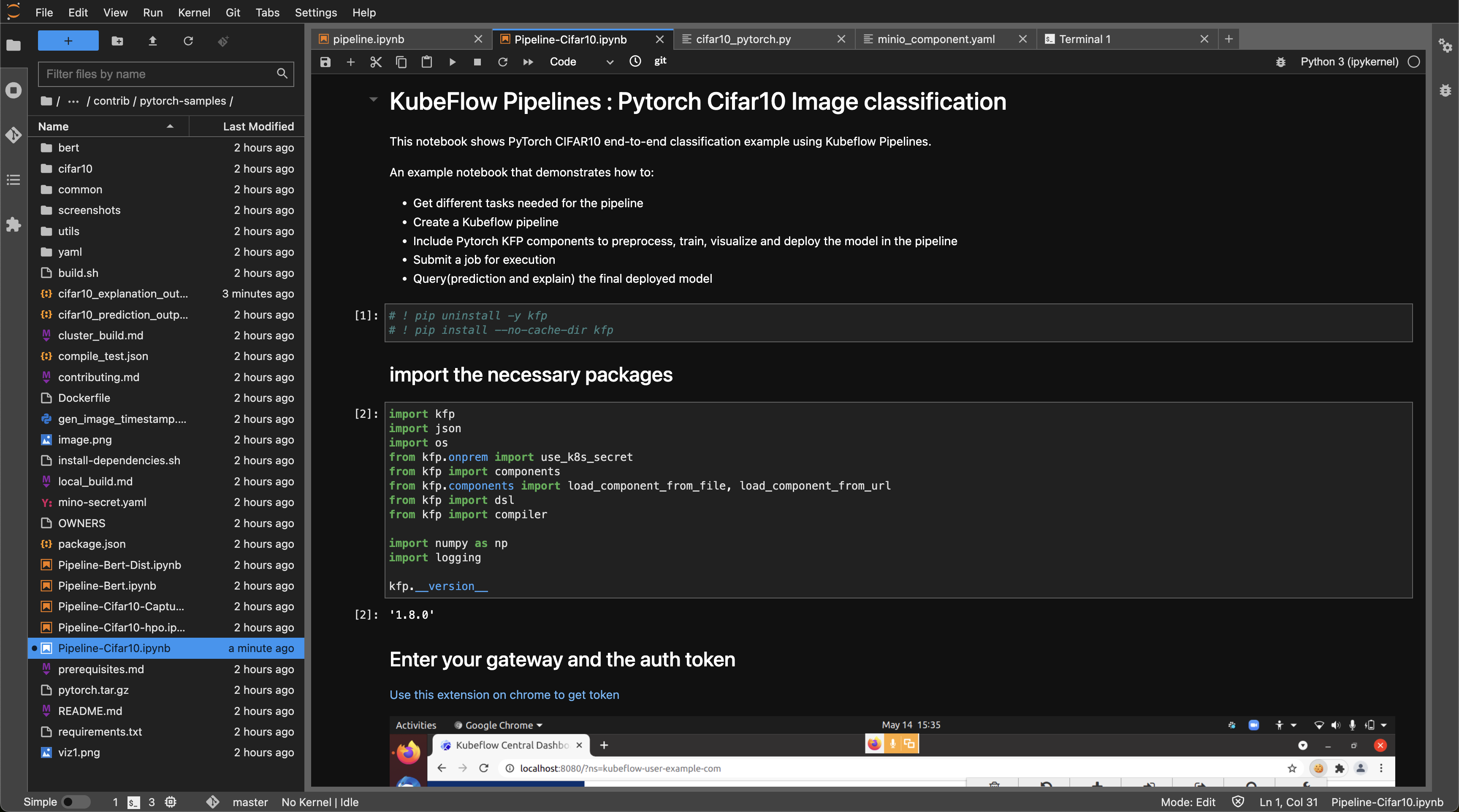1459x812 pixels.
Task: Click Ln 1, Col 31 status item
Action: [x=1288, y=802]
